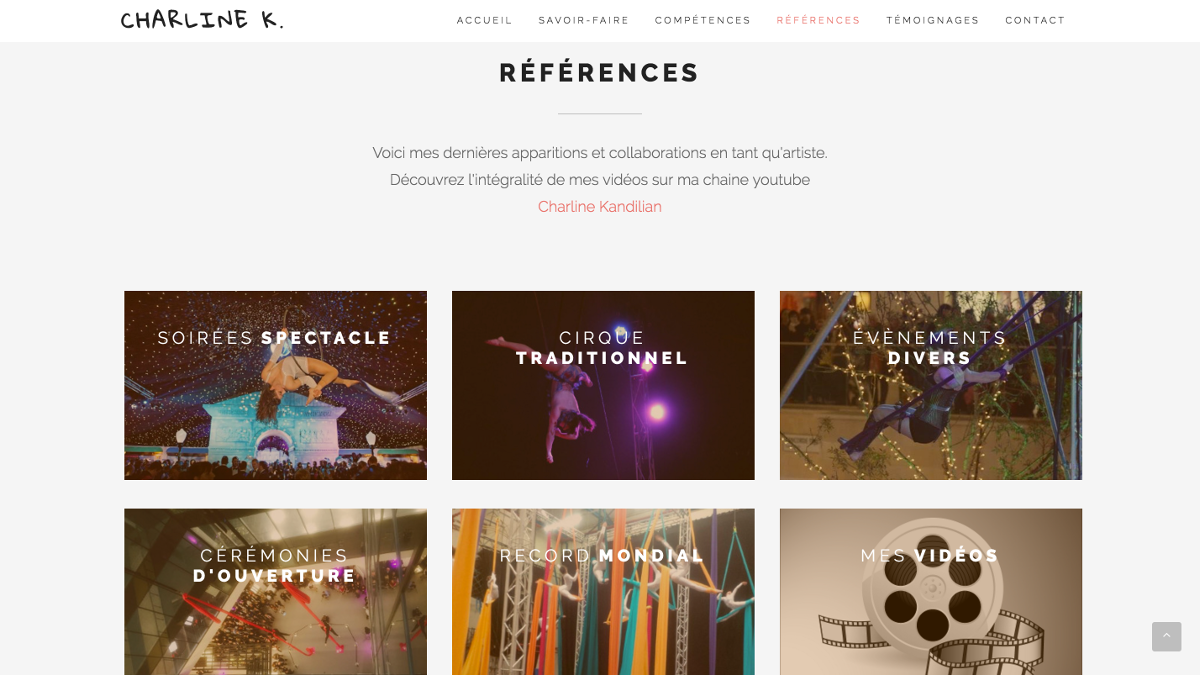Viewport: 1200px width, 675px height.
Task: Open the Soirées Spectacle thumbnail
Action: coord(275,385)
